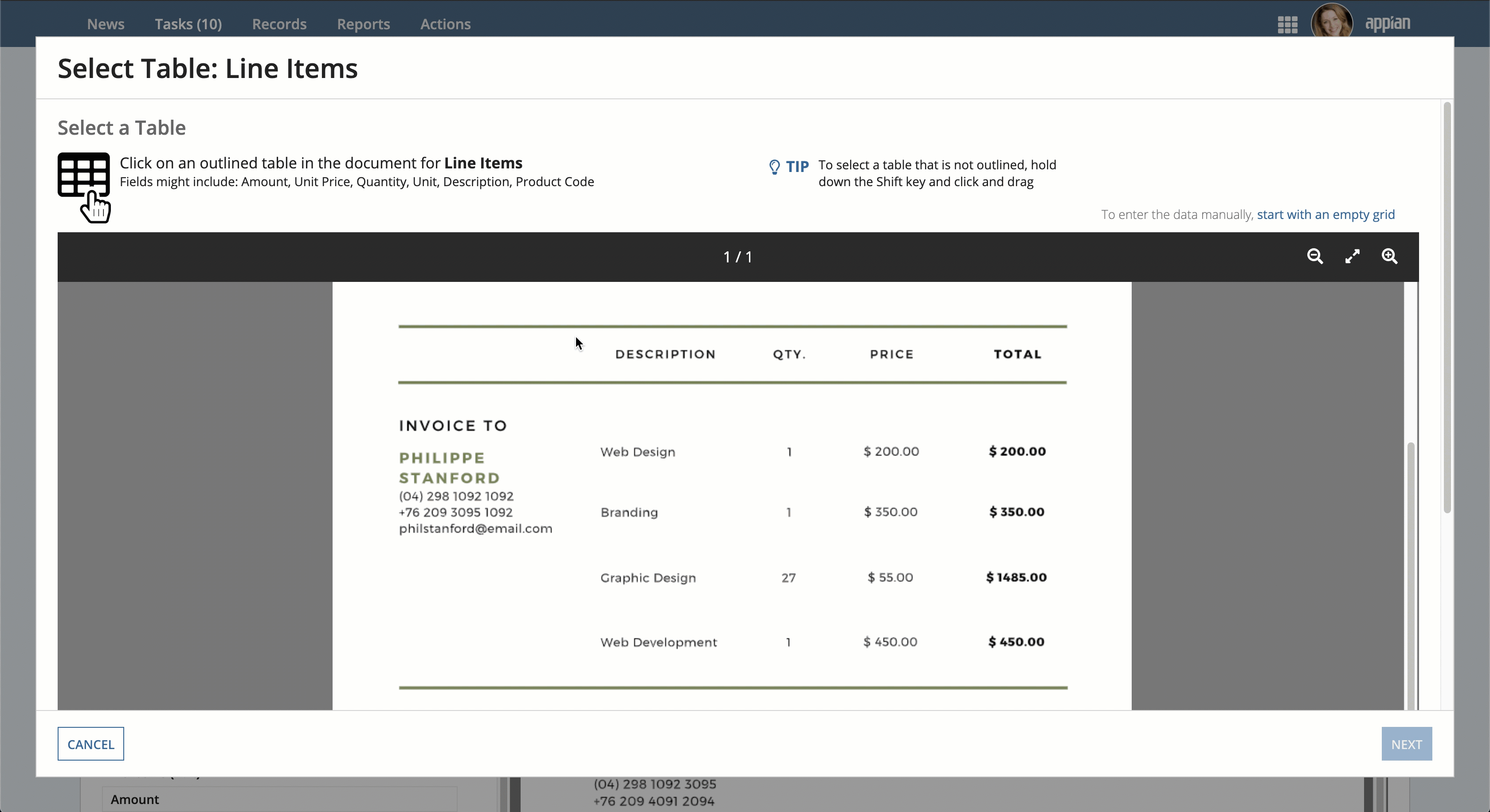Click the $ 350.00 price in Branding row
This screenshot has height=812, width=1490.
pyautogui.click(x=891, y=512)
